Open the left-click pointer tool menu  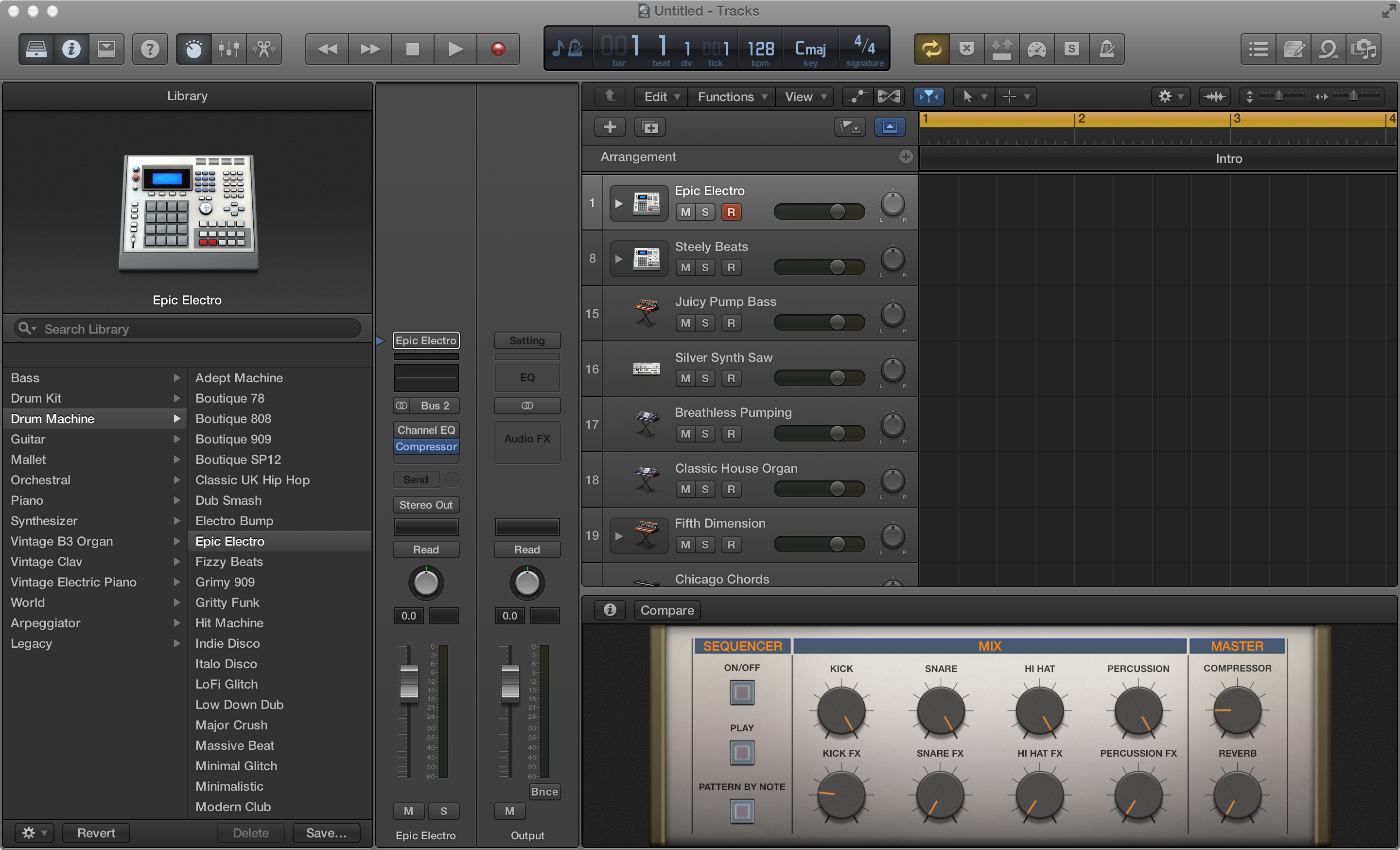pyautogui.click(x=974, y=97)
